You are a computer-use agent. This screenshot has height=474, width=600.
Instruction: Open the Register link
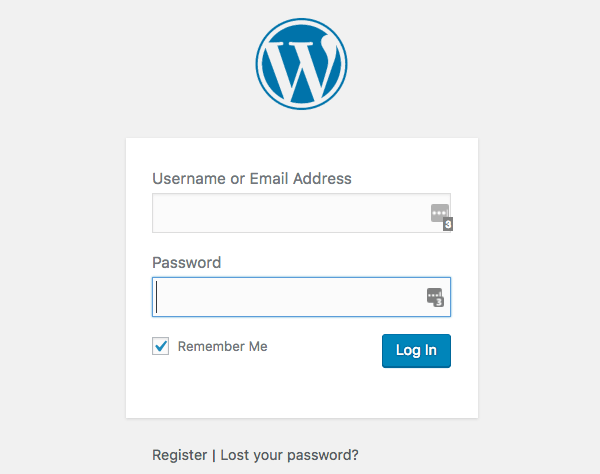click(179, 455)
